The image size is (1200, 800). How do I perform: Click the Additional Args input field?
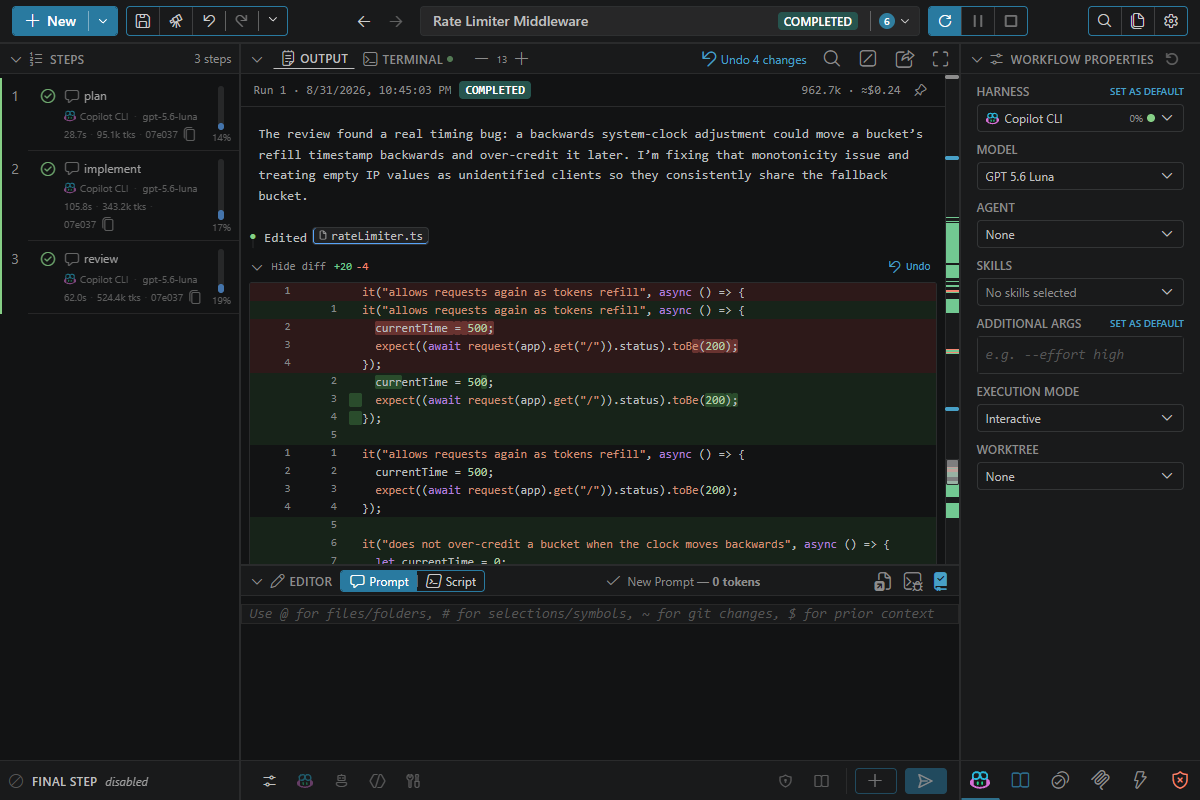tap(1080, 355)
